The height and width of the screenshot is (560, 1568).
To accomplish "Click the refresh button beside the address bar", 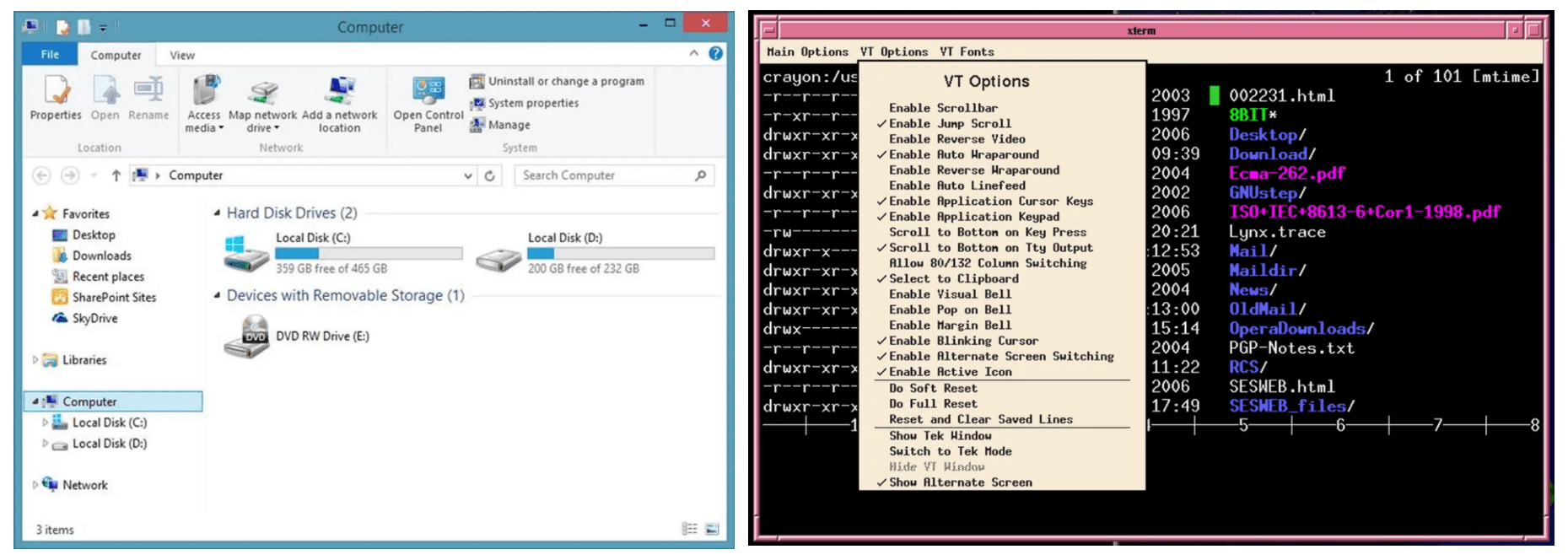I will click(x=489, y=175).
